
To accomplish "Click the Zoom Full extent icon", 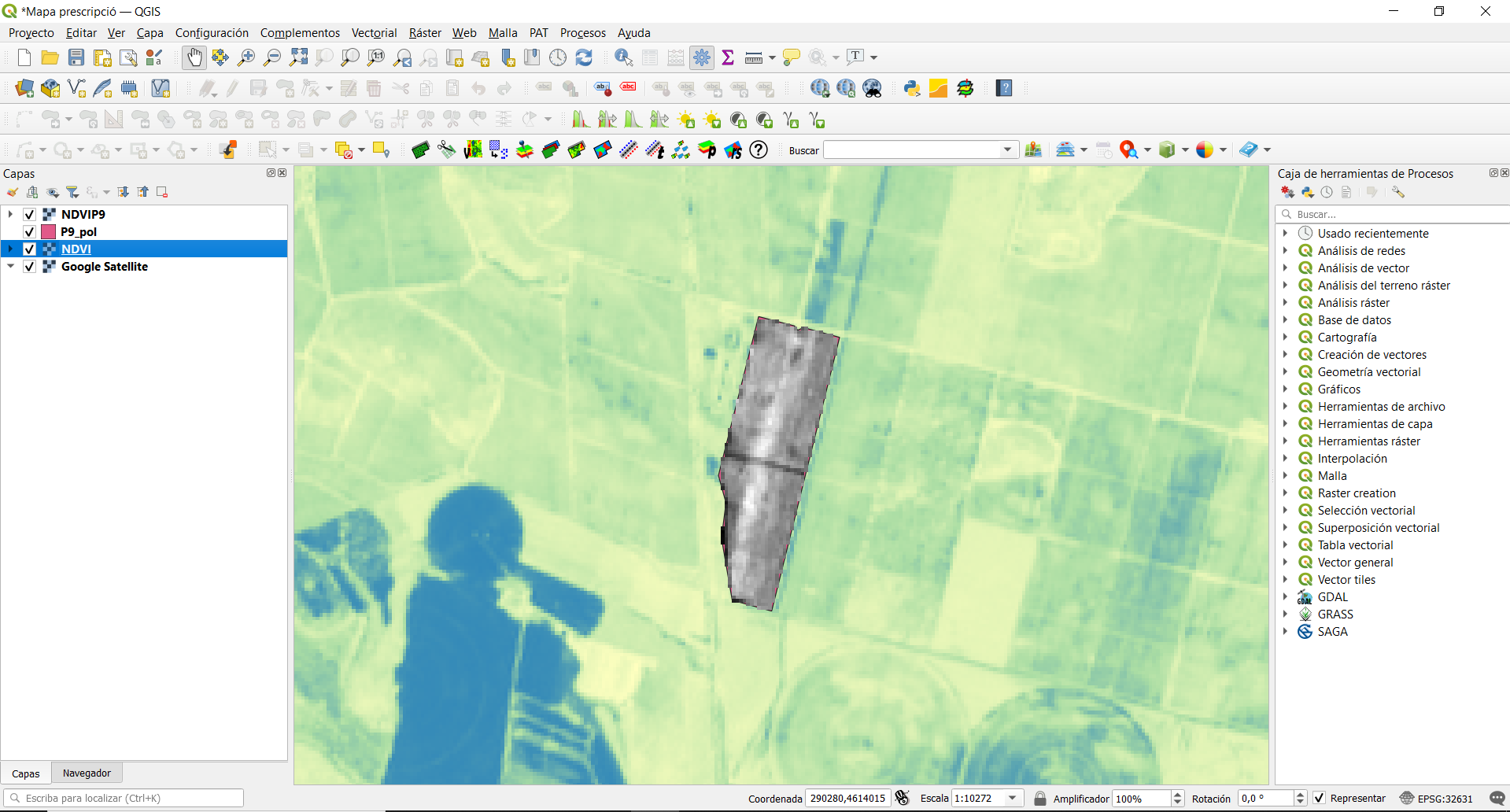I will pyautogui.click(x=298, y=57).
